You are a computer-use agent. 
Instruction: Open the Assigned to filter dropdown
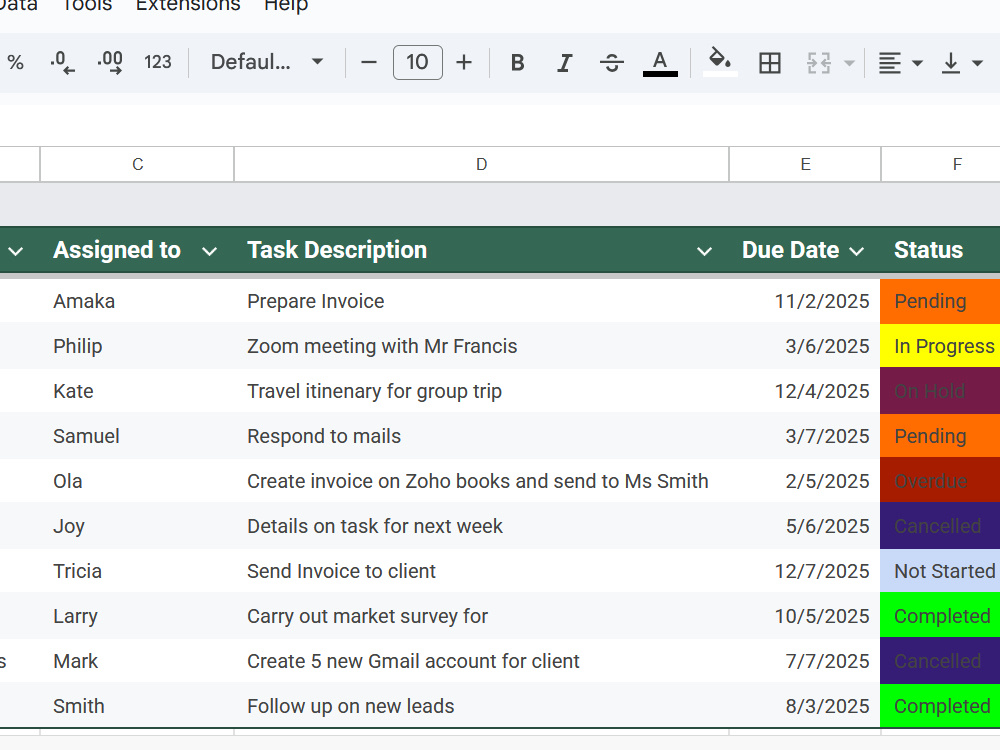click(x=209, y=251)
